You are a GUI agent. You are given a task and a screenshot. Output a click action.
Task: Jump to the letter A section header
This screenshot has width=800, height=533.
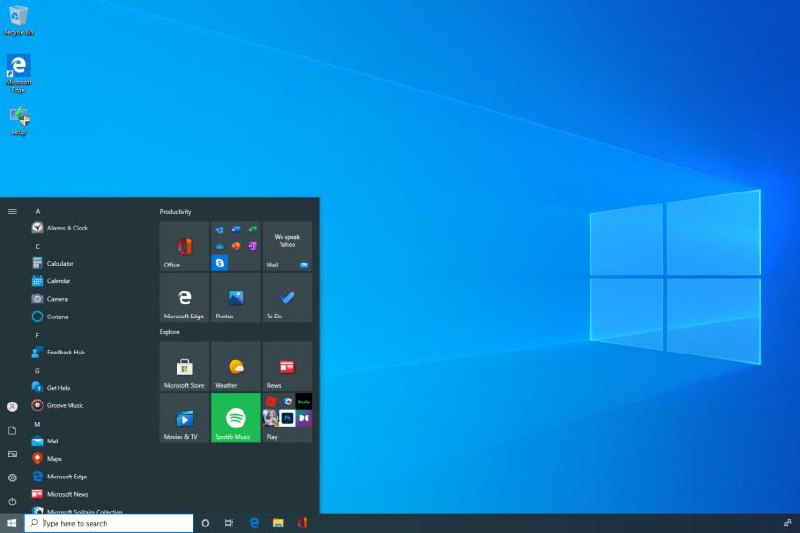[x=38, y=211]
